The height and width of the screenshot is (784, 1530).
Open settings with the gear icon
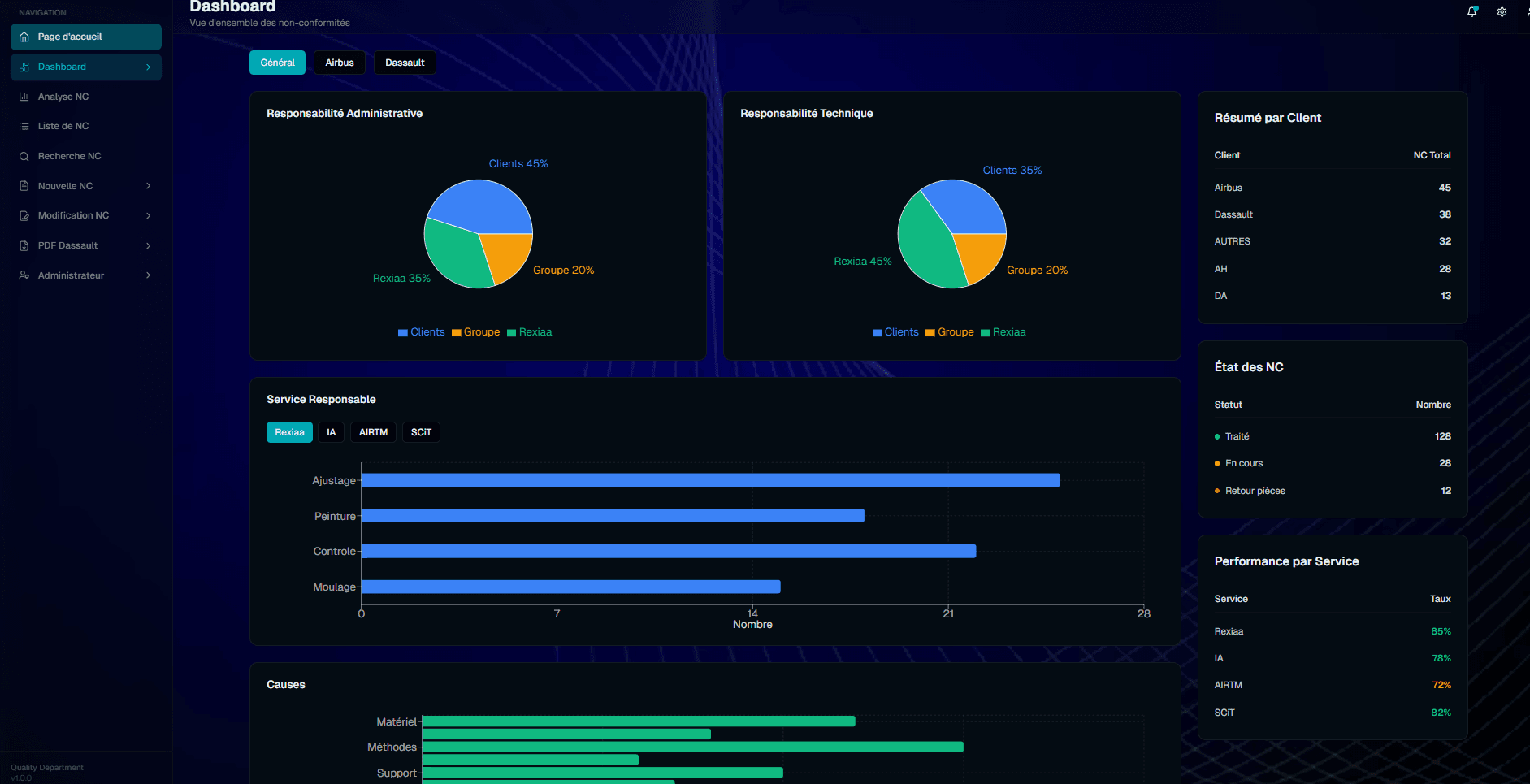(x=1502, y=11)
